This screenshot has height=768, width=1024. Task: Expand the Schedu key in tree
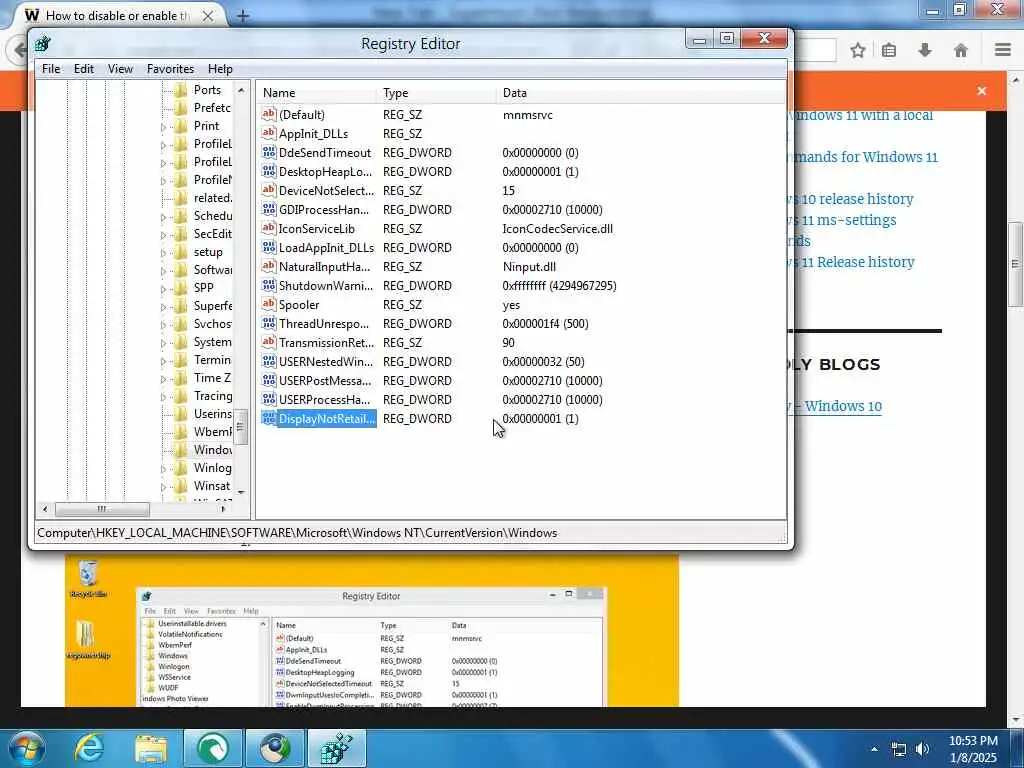[x=163, y=217]
